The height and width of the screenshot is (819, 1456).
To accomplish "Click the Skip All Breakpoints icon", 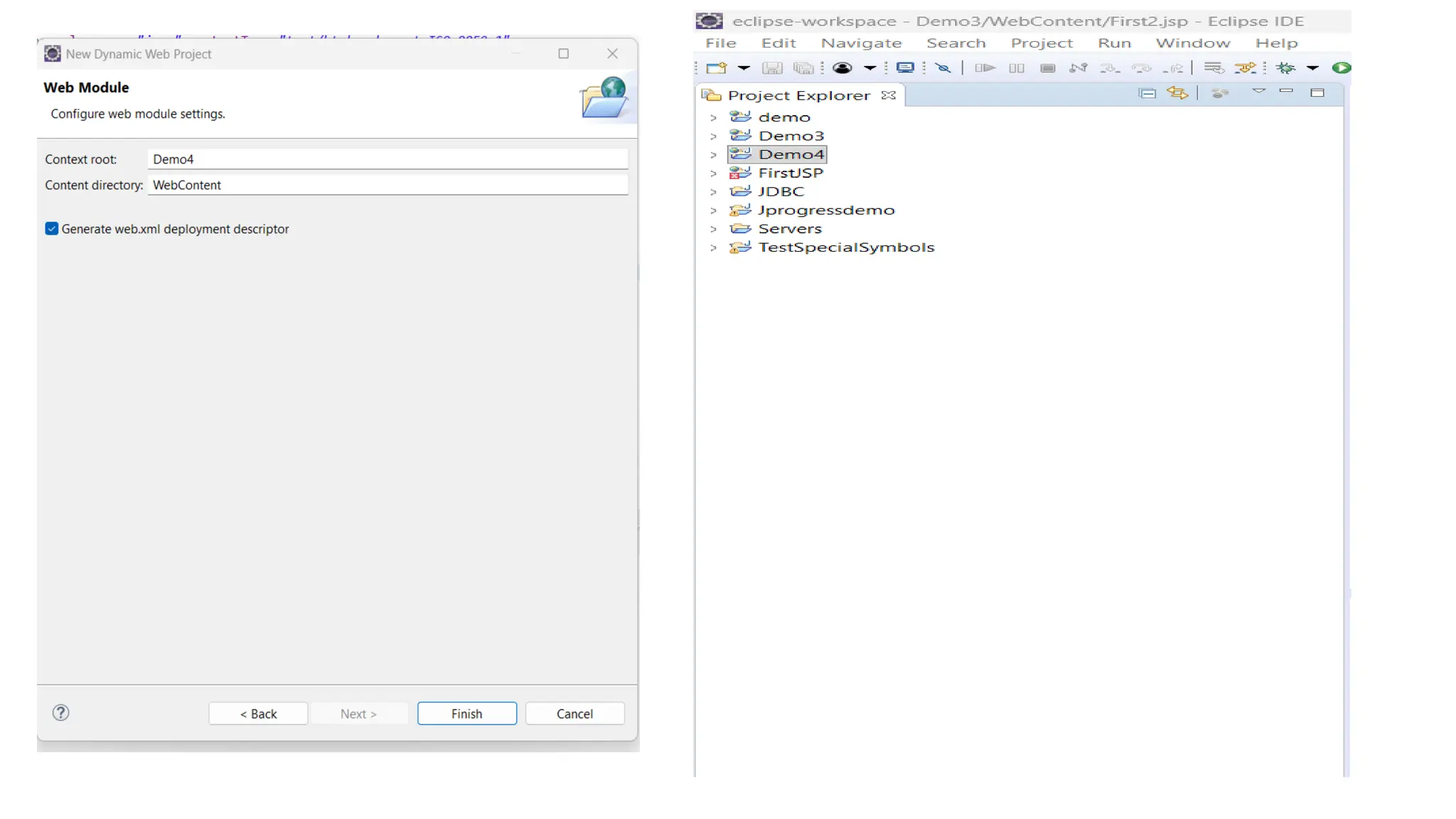I will pyautogui.click(x=943, y=68).
